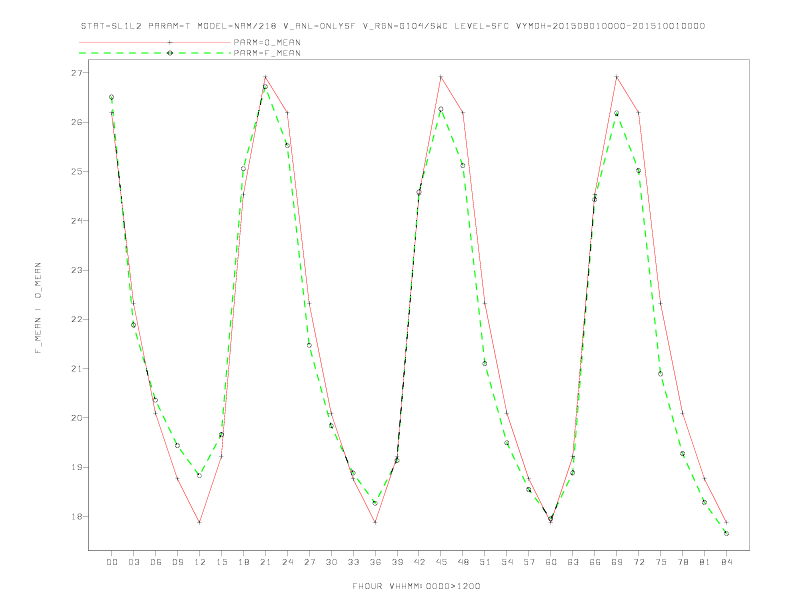Click y-axis tick value 19

(76, 467)
